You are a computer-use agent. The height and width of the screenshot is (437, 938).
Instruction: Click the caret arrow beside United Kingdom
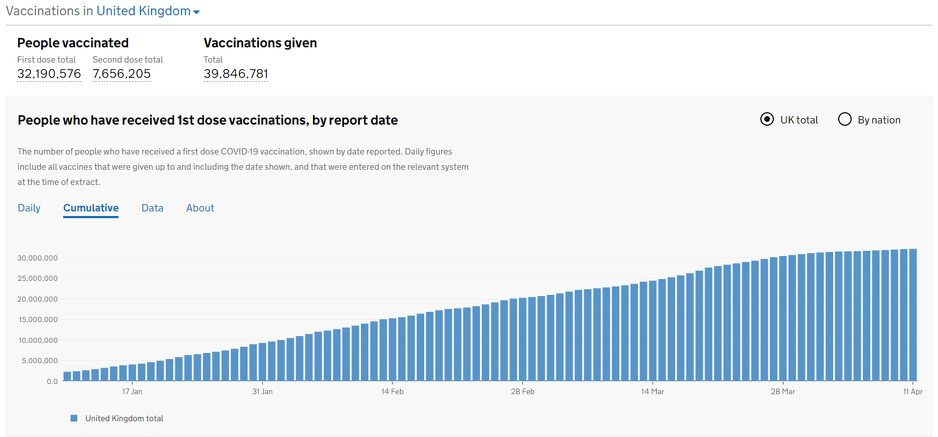pos(196,12)
